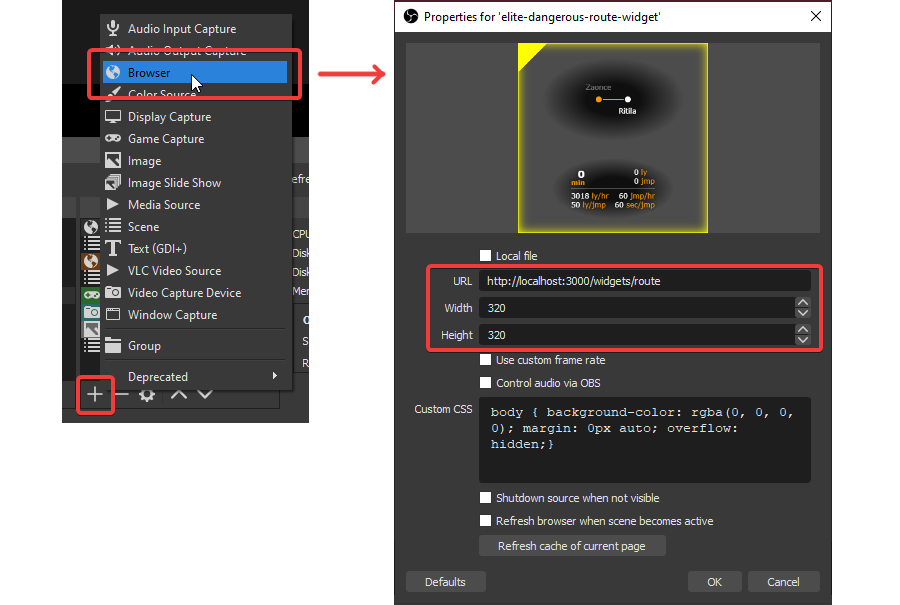The width and height of the screenshot is (900, 605).
Task: Open the Deprecated menu entry
Action: [195, 377]
